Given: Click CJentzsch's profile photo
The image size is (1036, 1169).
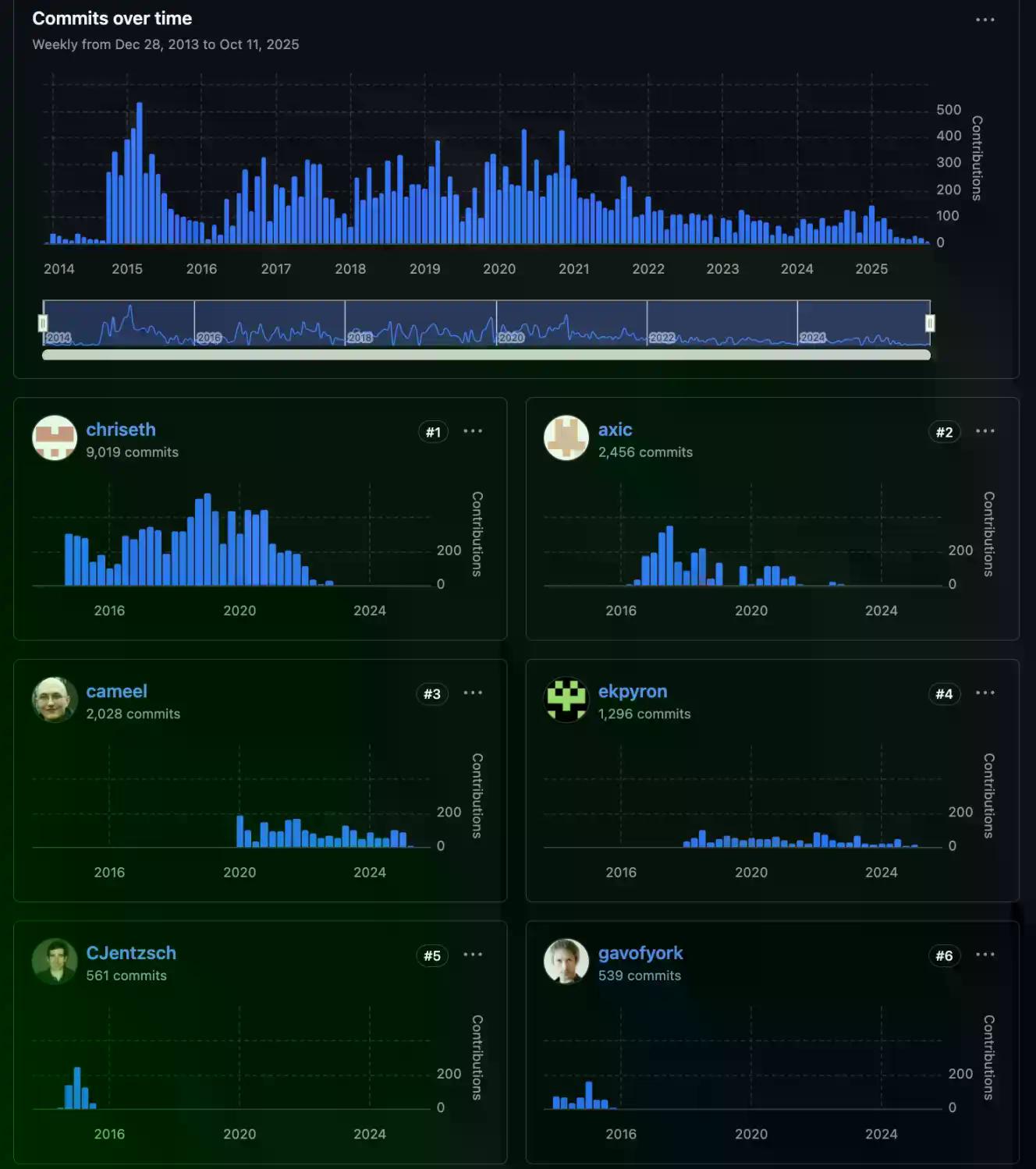Looking at the screenshot, I should [x=55, y=962].
